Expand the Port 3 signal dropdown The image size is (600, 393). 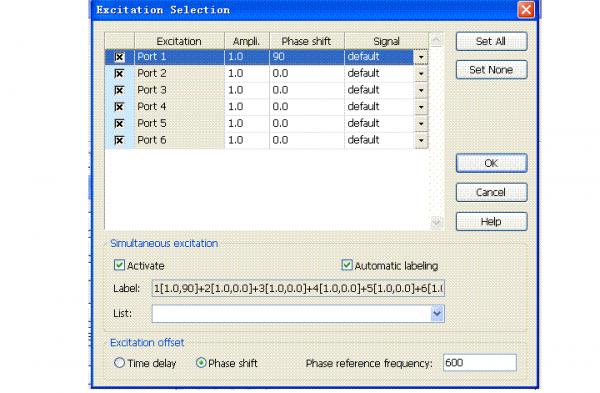click(421, 90)
